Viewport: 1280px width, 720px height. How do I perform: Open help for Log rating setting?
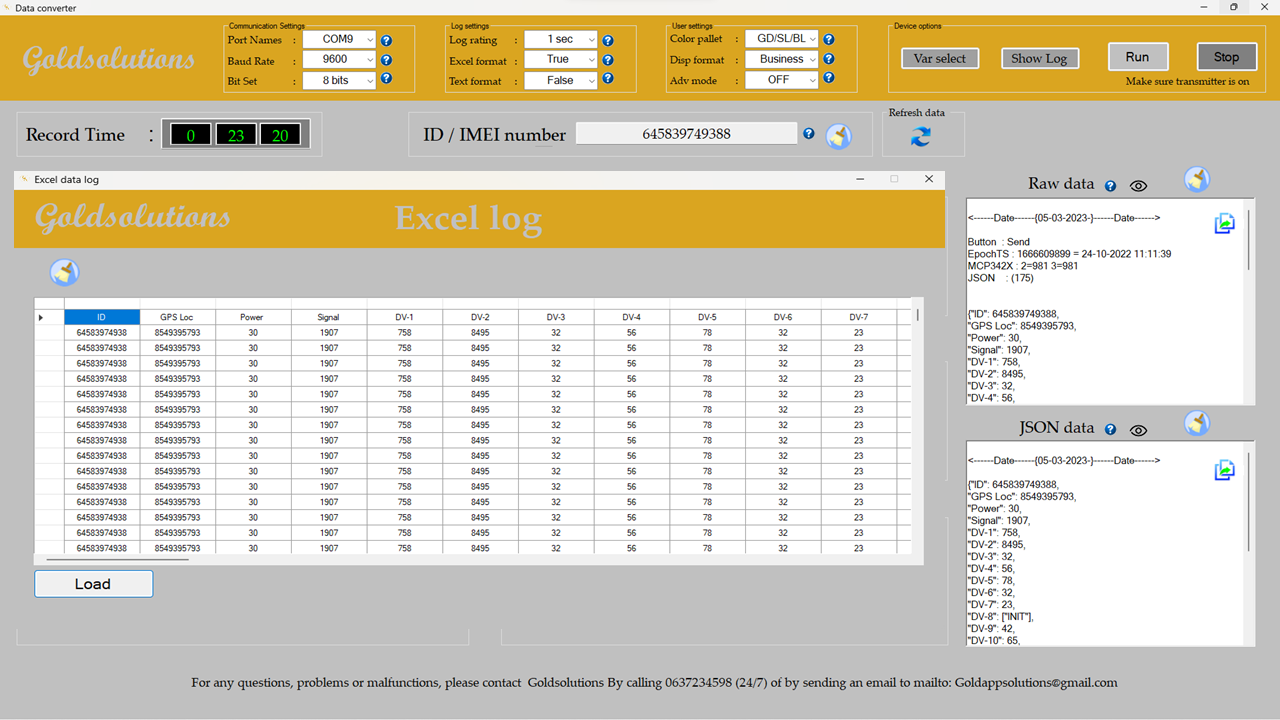pyautogui.click(x=608, y=41)
